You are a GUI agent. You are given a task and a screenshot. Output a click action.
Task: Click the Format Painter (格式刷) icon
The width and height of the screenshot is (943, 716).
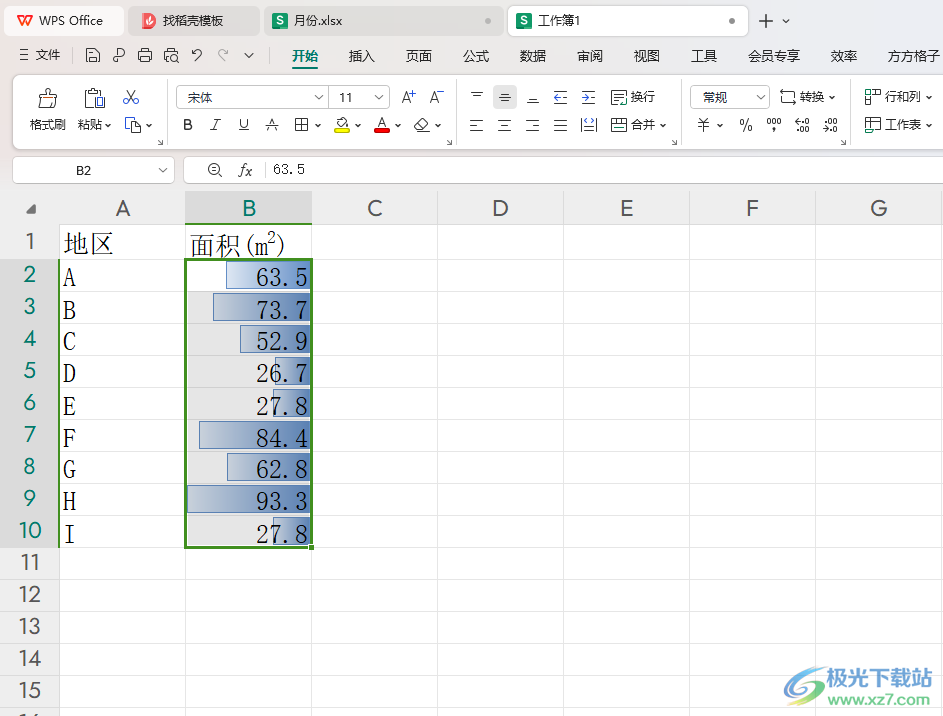click(x=48, y=98)
